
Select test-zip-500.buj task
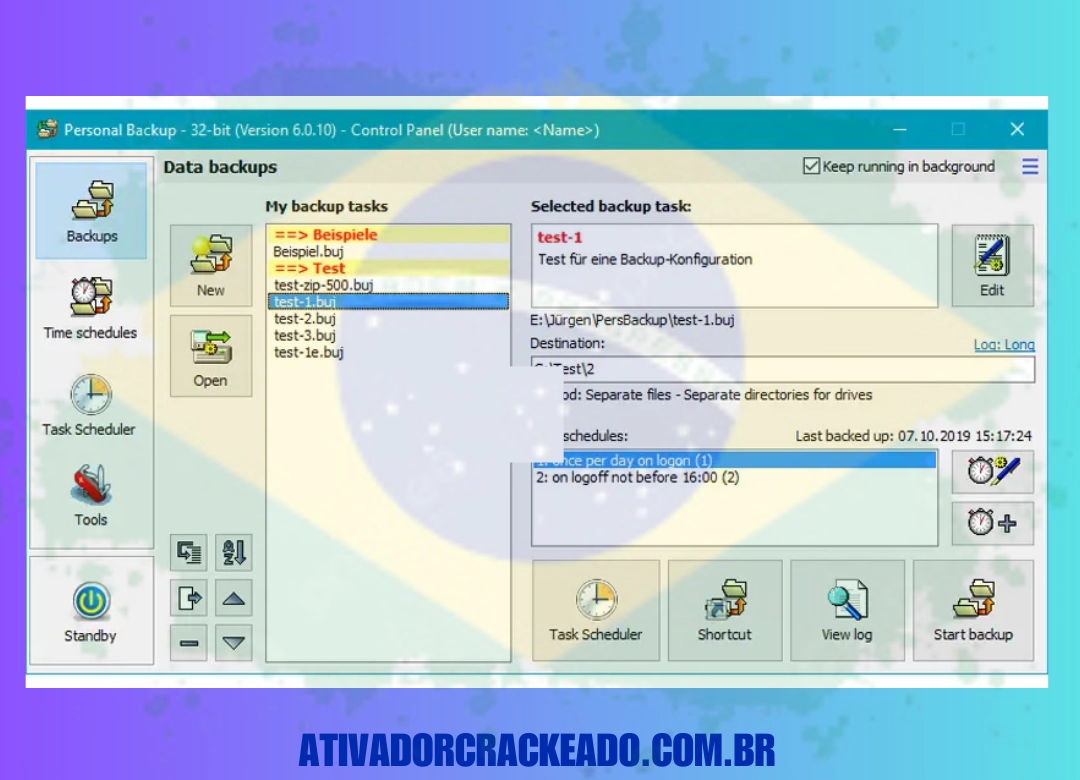388,285
